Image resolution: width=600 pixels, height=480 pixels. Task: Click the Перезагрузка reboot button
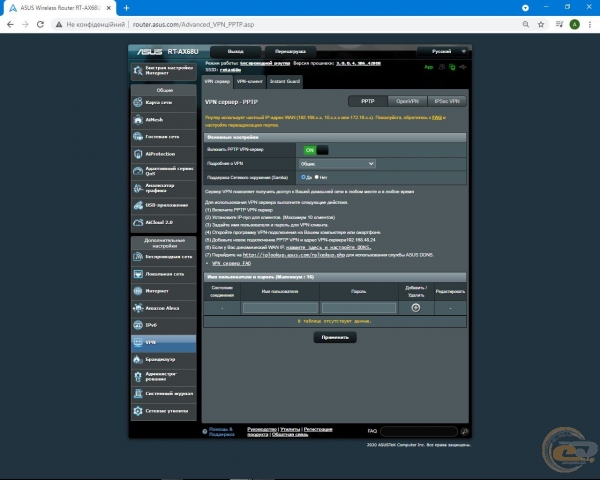point(290,51)
